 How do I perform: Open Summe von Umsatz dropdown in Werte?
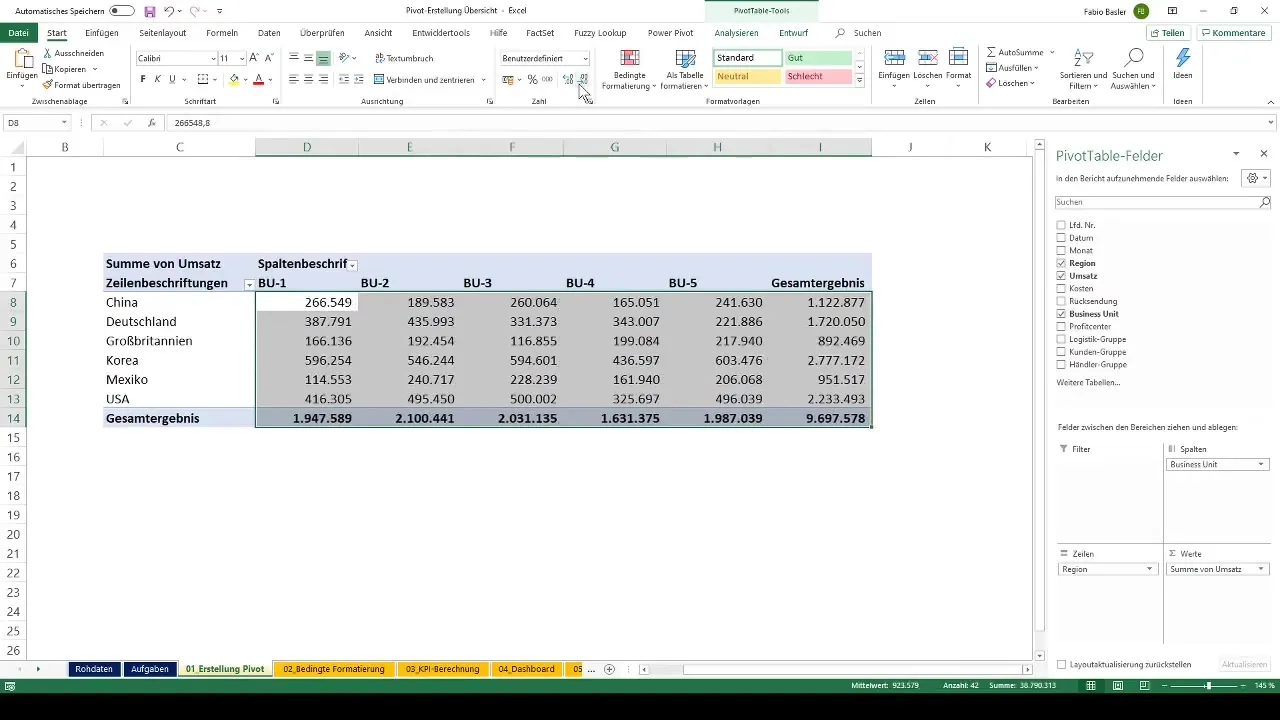tap(1261, 569)
